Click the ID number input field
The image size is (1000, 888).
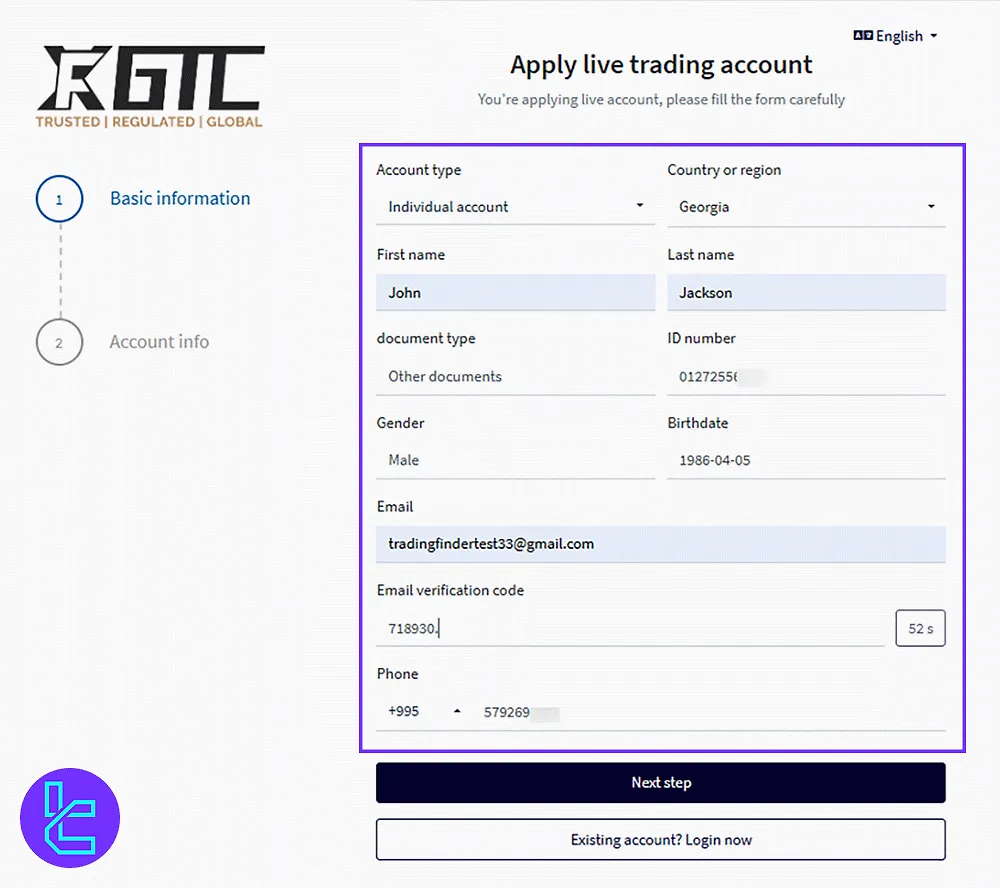[x=806, y=376]
